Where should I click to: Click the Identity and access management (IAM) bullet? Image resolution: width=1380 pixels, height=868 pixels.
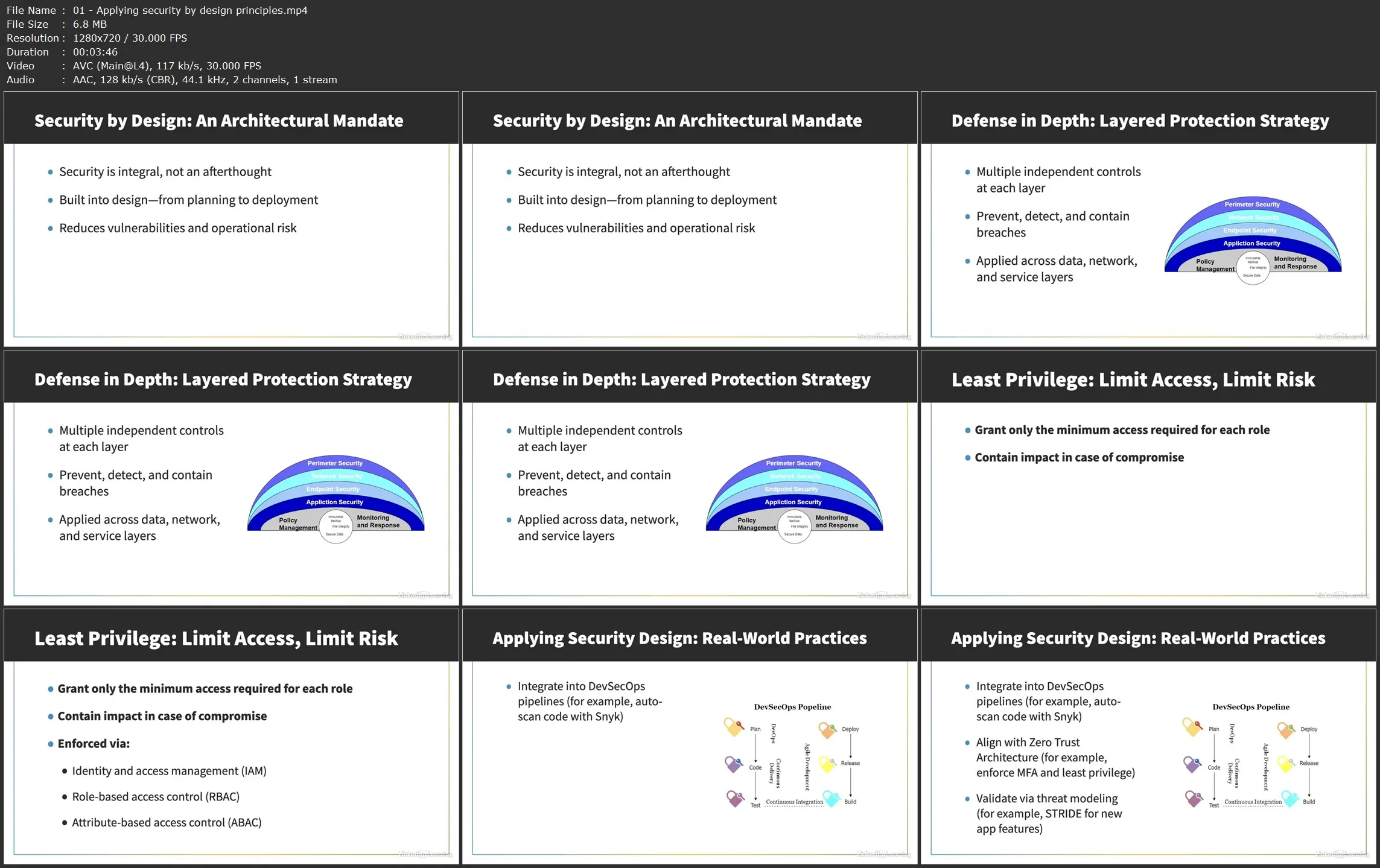[169, 771]
